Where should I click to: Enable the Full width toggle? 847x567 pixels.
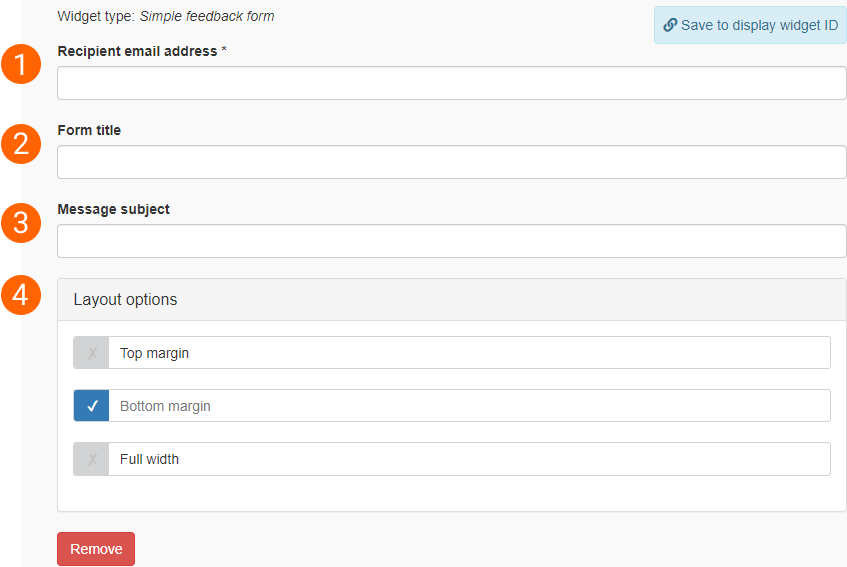pyautogui.click(x=91, y=459)
